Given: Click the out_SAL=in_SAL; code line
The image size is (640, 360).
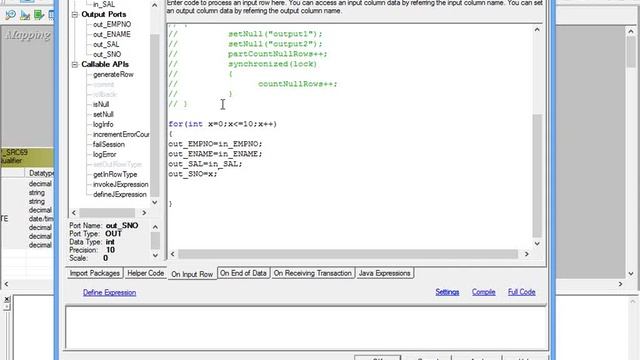Looking at the screenshot, I should click(x=205, y=164).
